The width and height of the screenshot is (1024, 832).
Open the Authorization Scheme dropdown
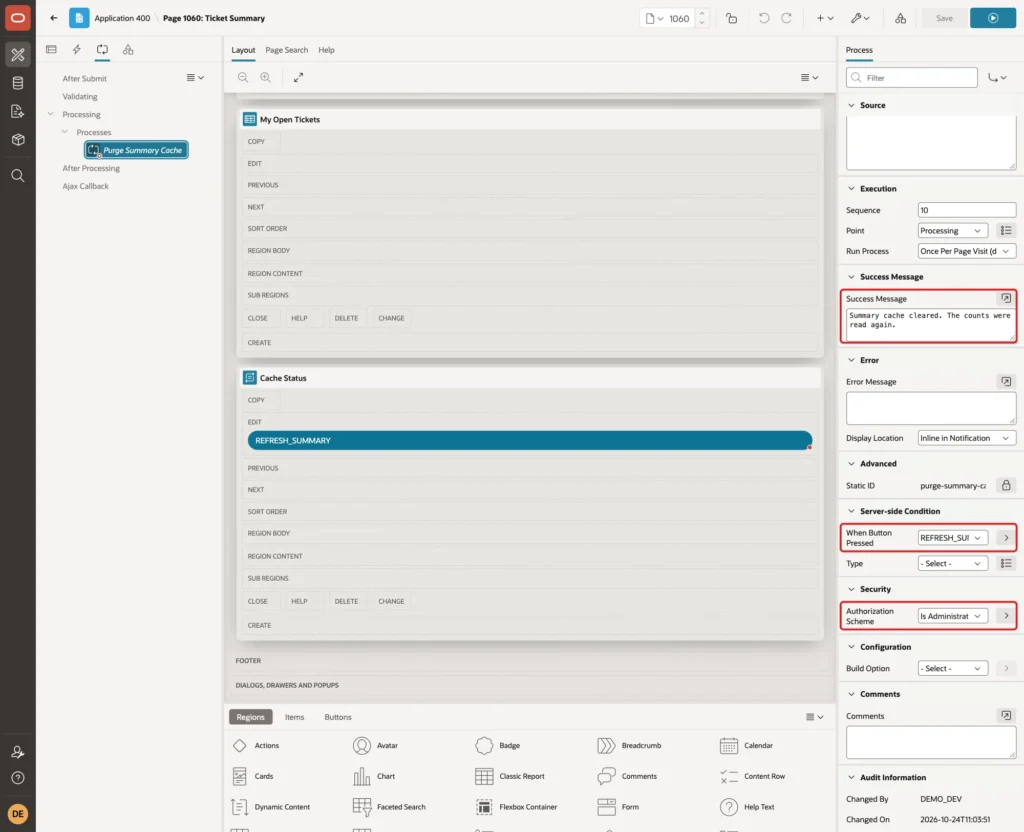point(952,616)
